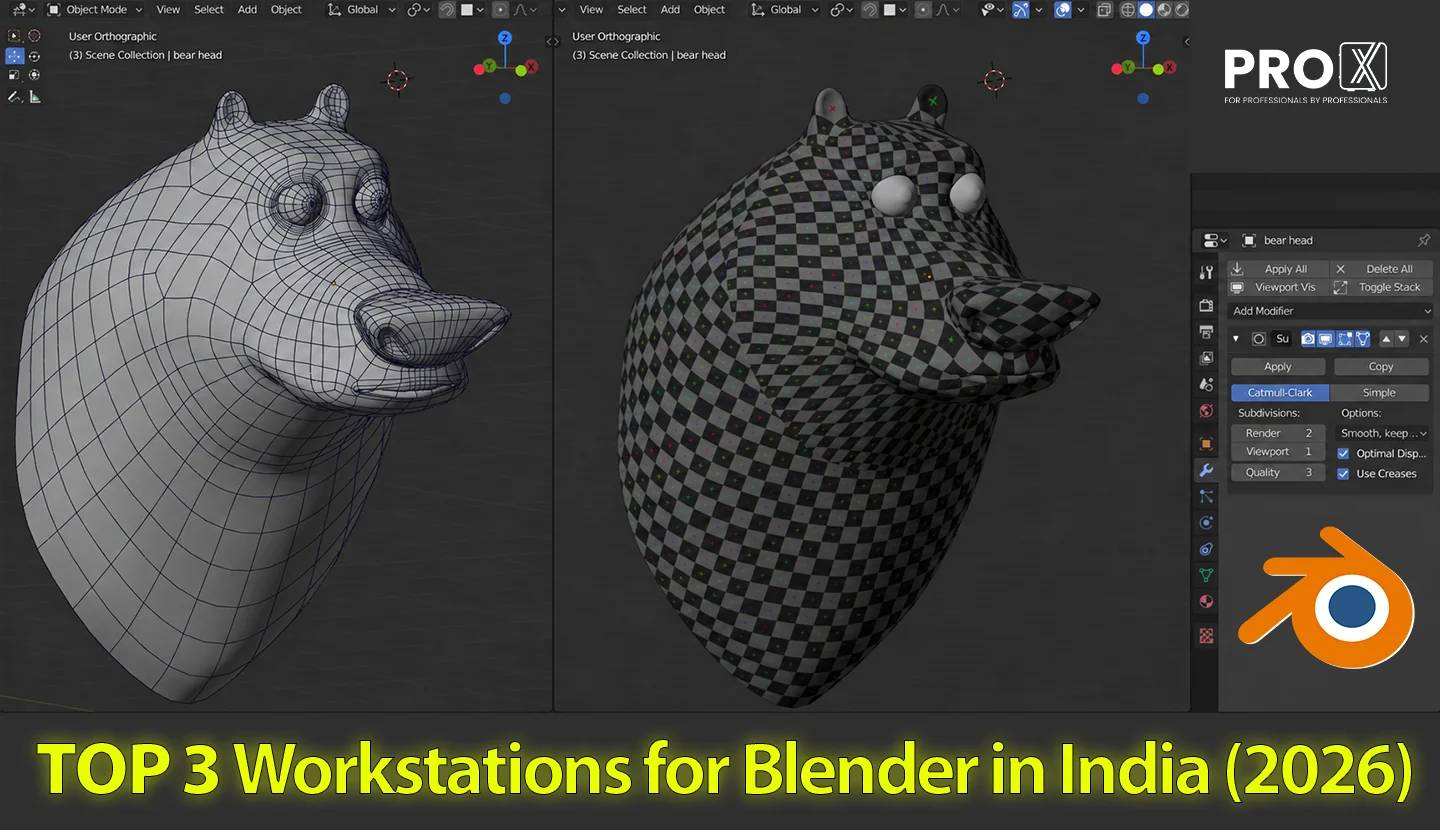Open left viewport Object menu
Image resolution: width=1440 pixels, height=830 pixels.
pos(286,10)
